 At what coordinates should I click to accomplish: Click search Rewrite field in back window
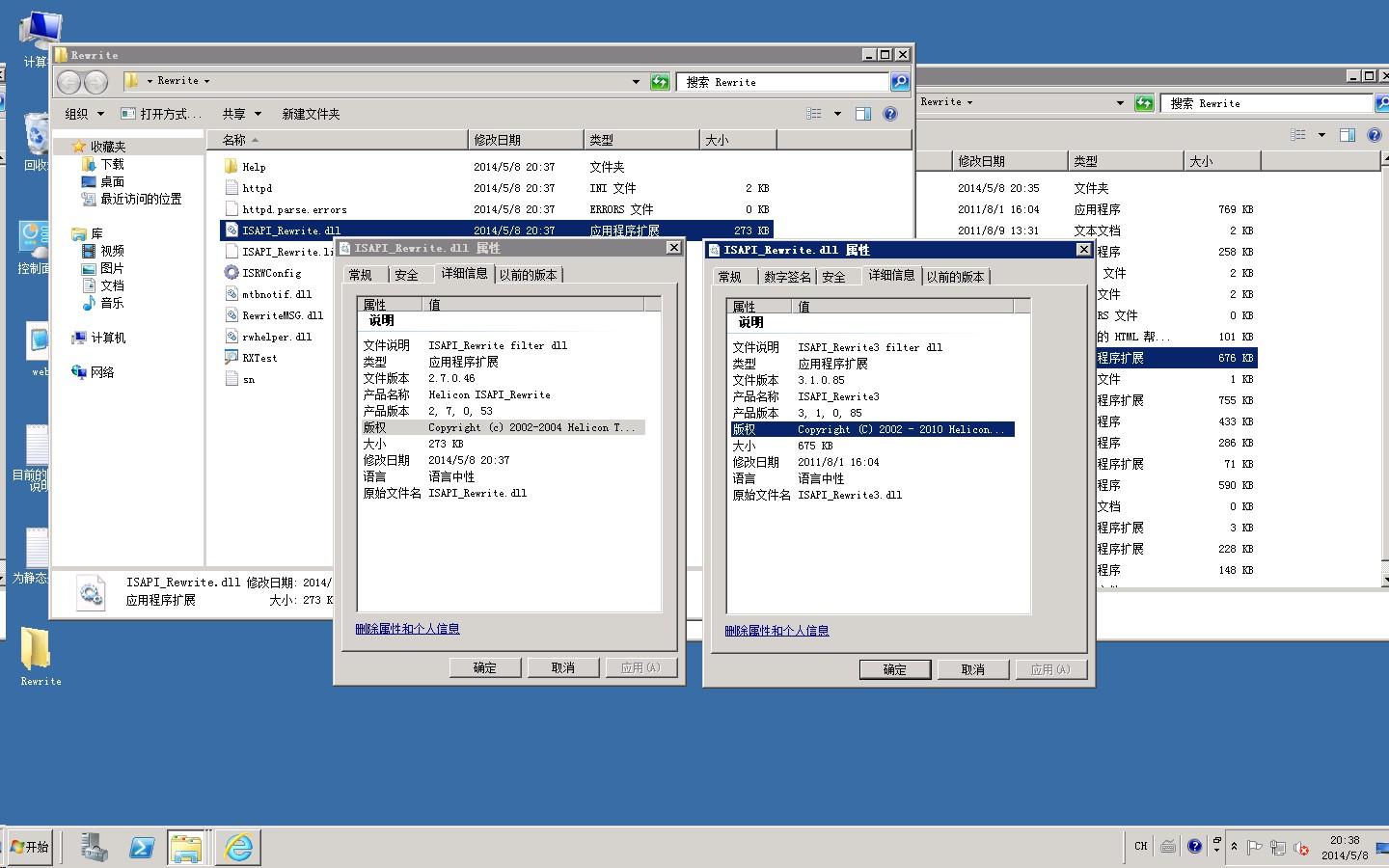(1266, 103)
